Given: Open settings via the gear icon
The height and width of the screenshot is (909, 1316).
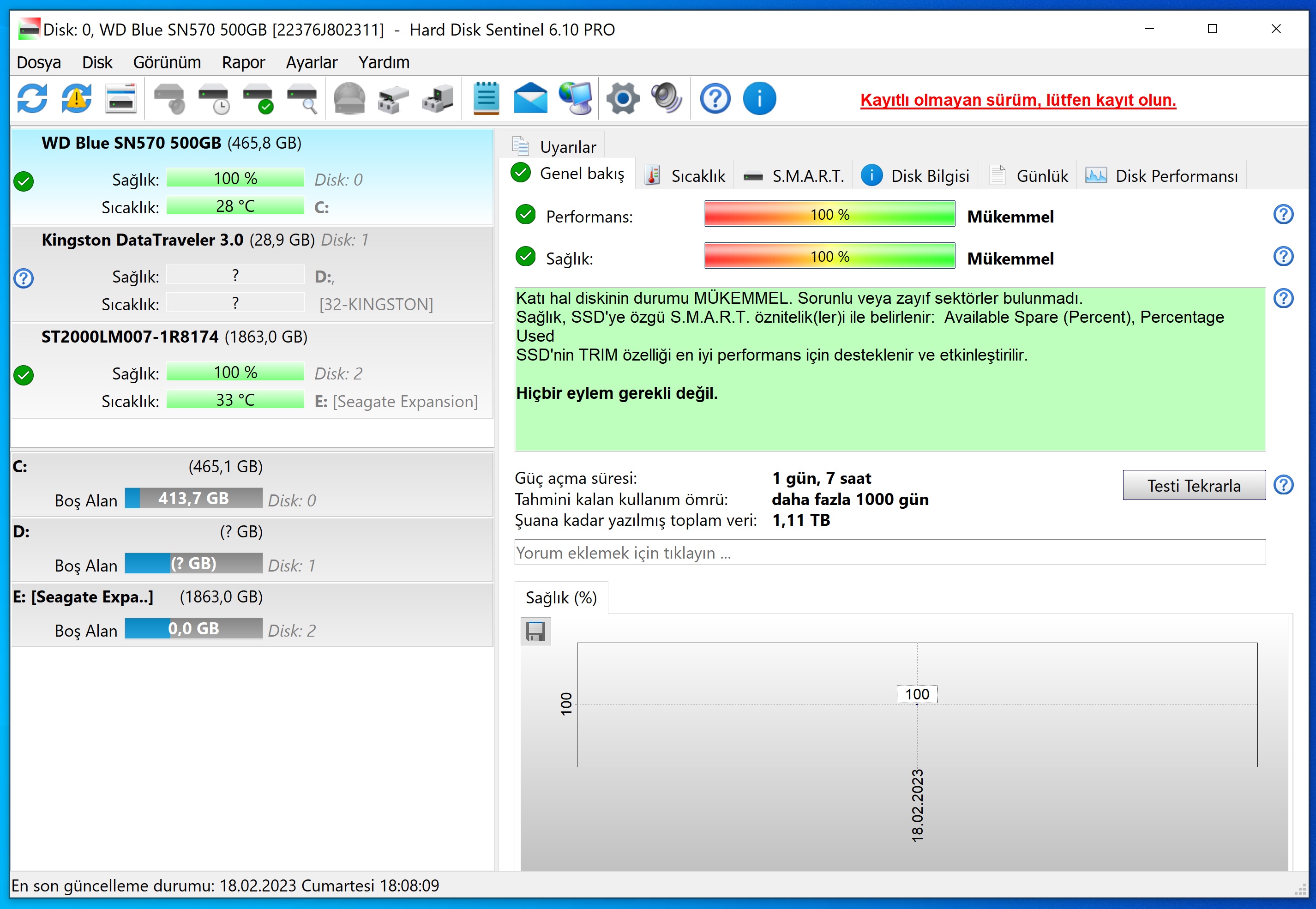Looking at the screenshot, I should coord(622,98).
